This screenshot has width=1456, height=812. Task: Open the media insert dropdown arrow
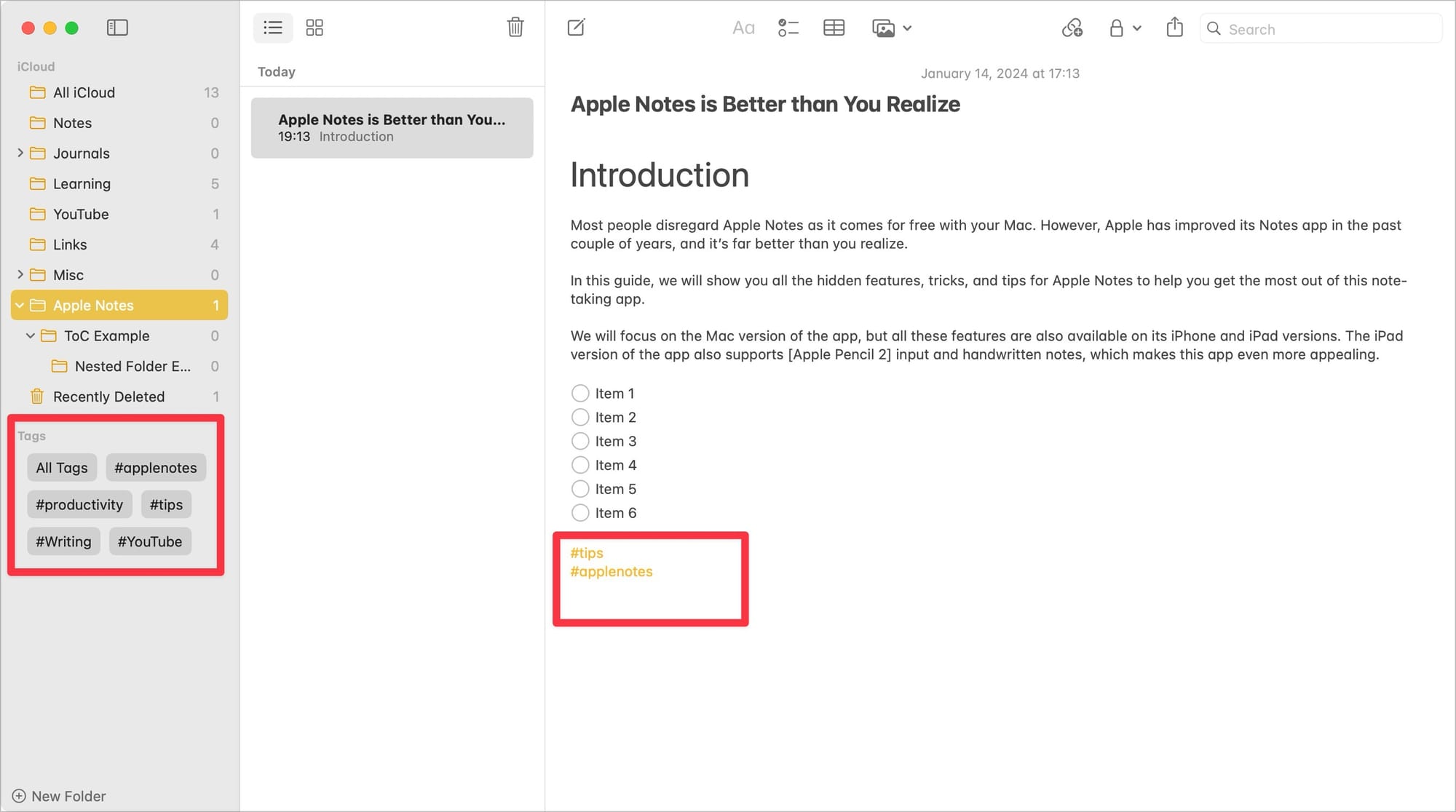(907, 28)
